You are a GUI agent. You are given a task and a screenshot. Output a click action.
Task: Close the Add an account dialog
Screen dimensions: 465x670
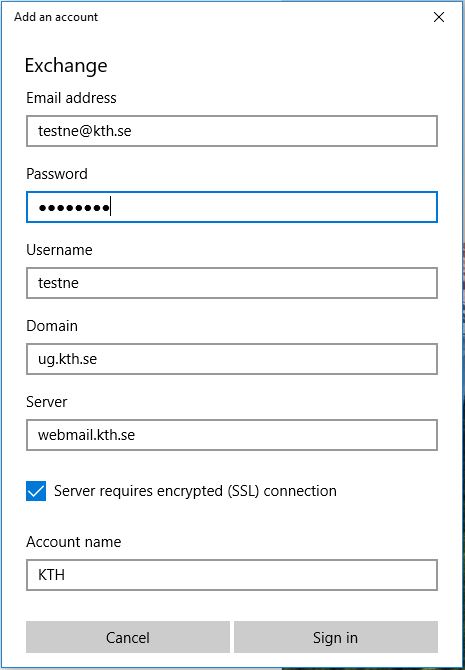click(439, 17)
